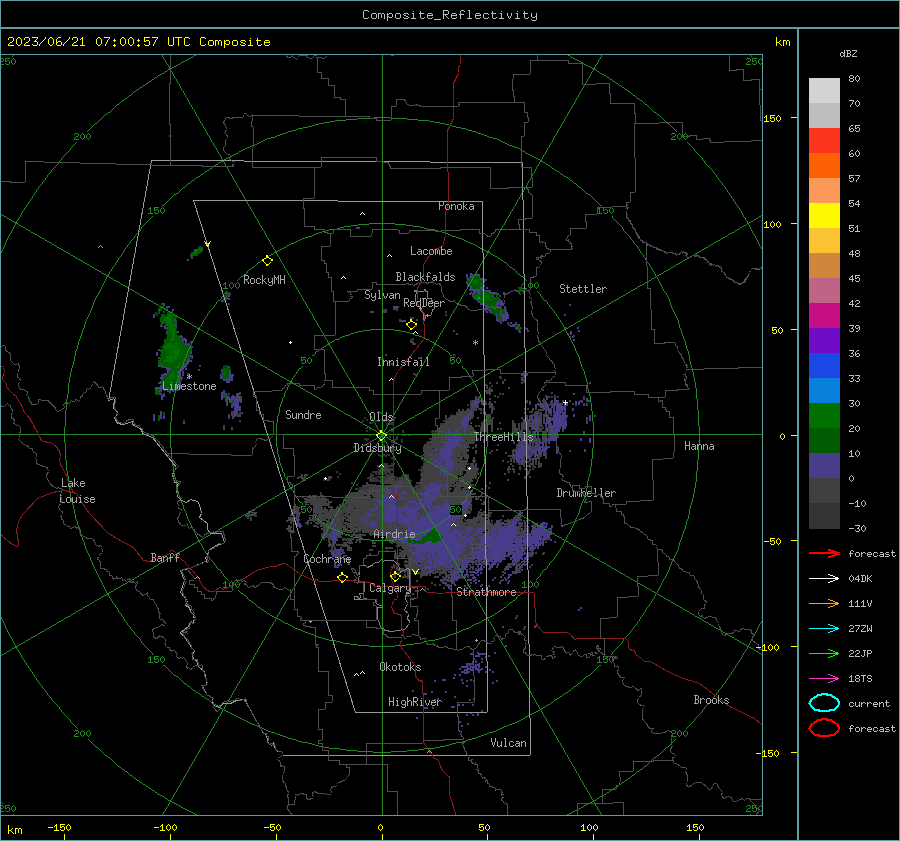Click the Blackfalds label
Viewport: 900px width, 841px height.
point(425,277)
